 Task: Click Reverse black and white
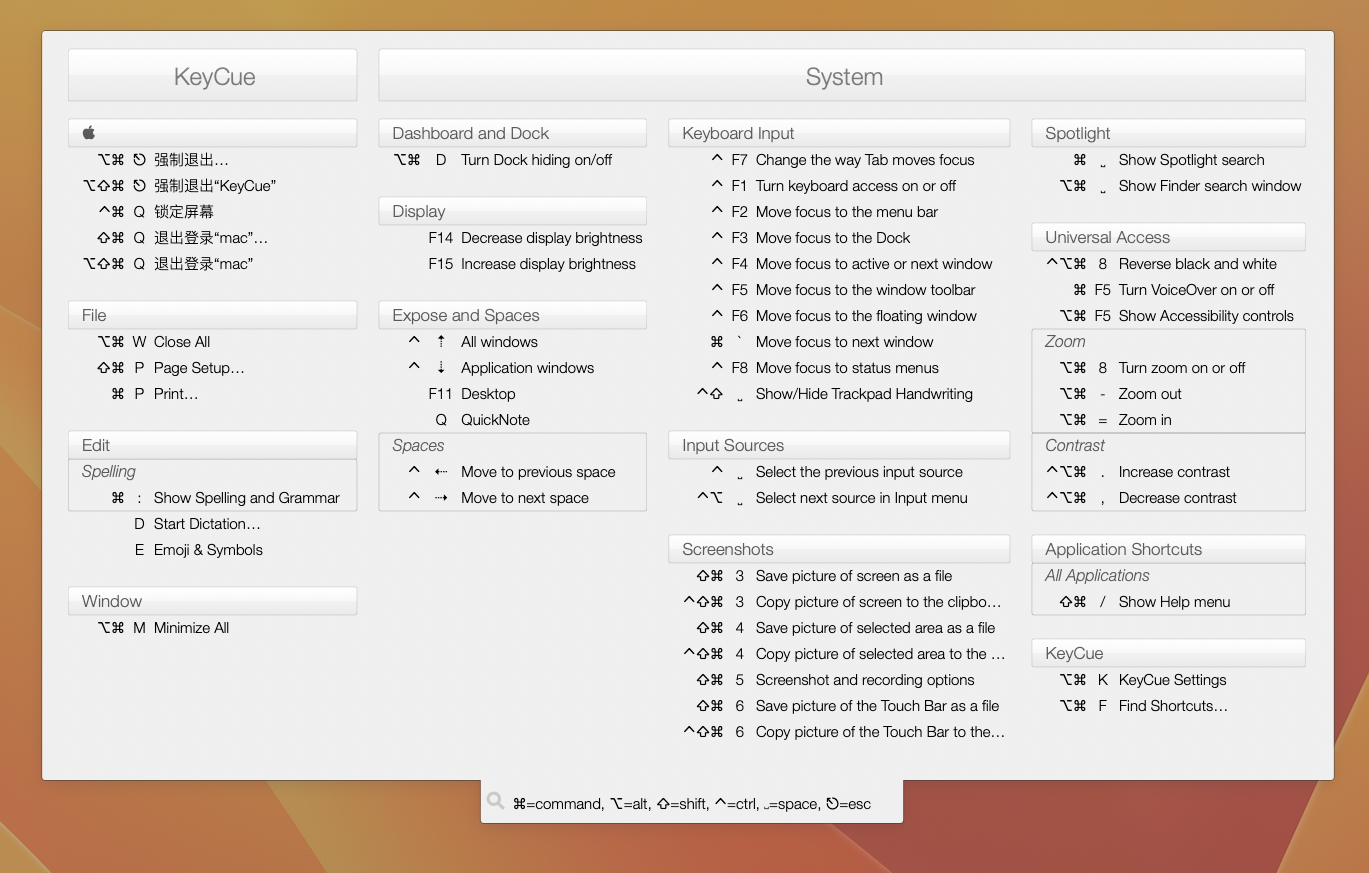click(x=1168, y=264)
